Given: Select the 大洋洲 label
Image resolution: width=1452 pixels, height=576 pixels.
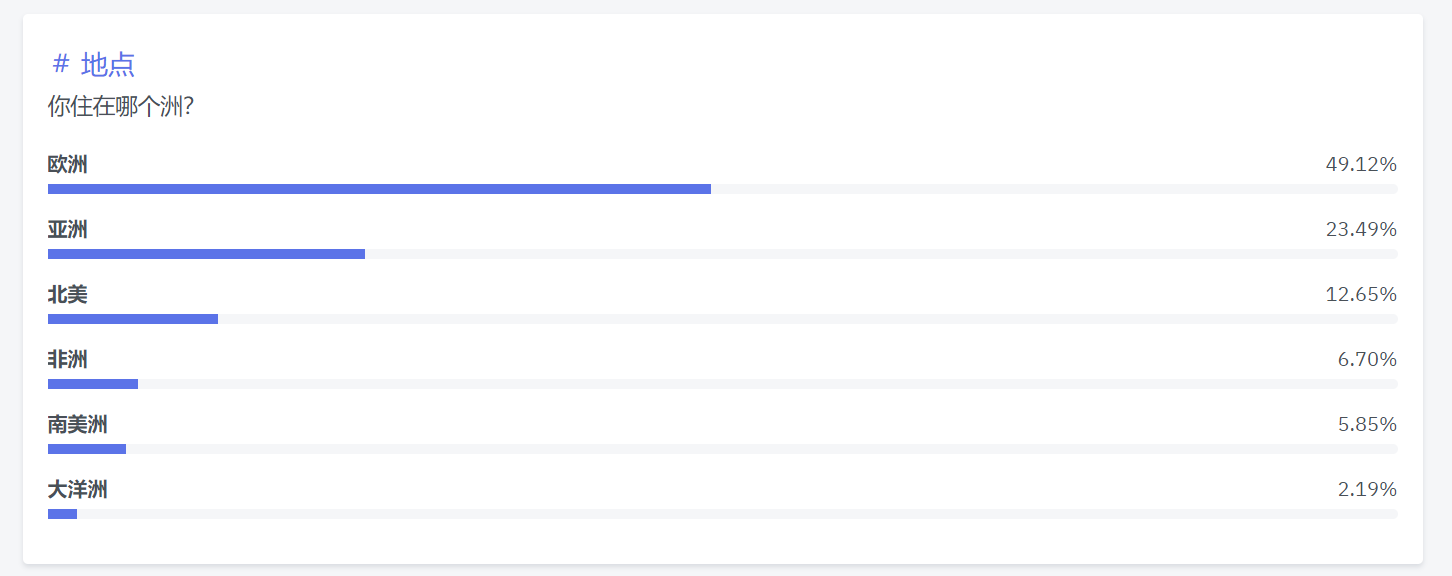Looking at the screenshot, I should tap(78, 489).
